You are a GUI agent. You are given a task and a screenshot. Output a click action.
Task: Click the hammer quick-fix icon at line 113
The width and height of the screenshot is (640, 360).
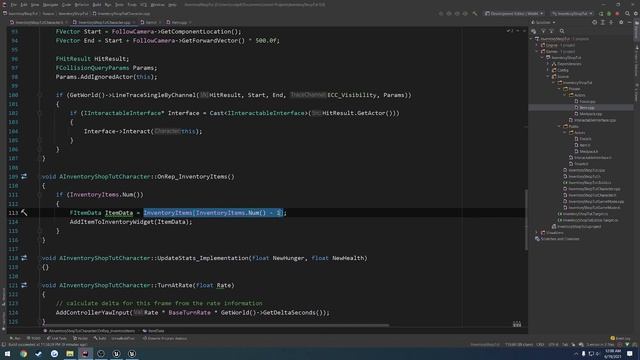pyautogui.click(x=24, y=213)
